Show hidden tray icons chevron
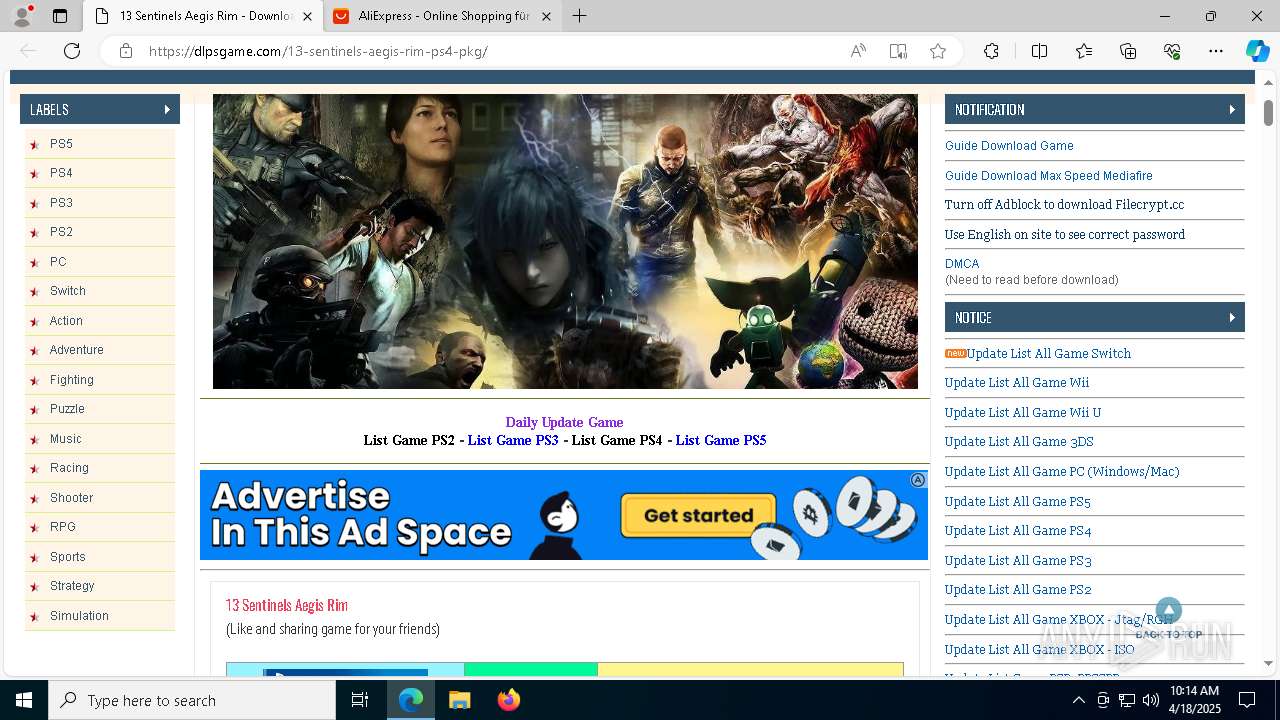 pos(1078,700)
